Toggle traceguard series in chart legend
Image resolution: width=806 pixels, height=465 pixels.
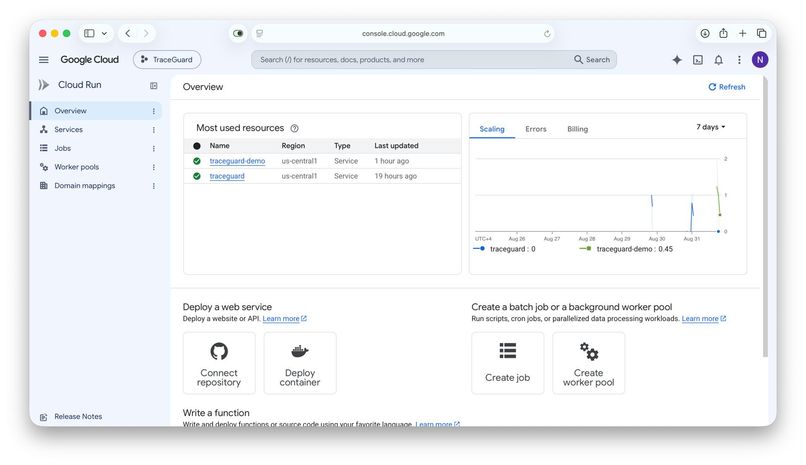pos(504,249)
